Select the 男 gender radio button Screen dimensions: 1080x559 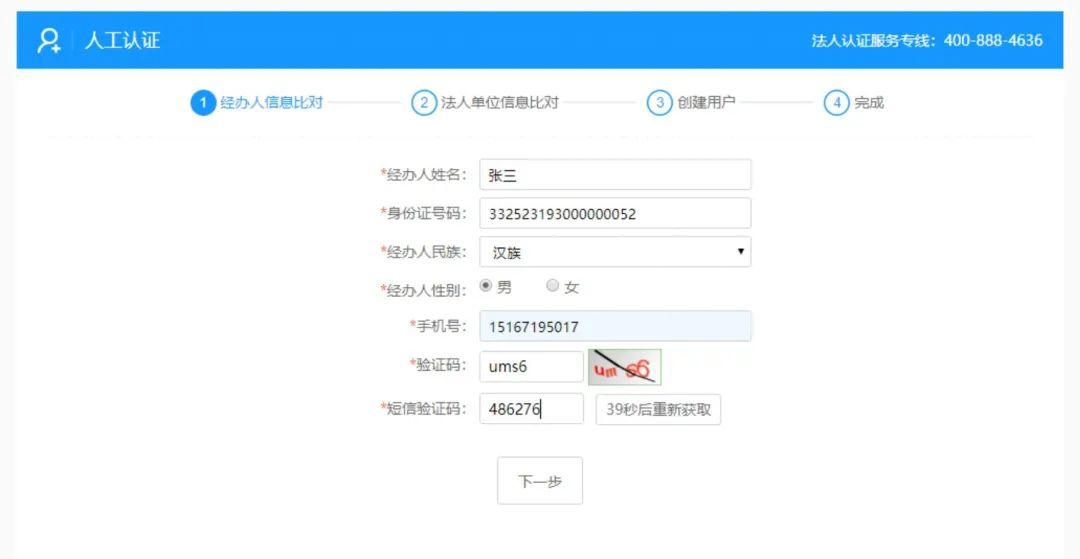[x=486, y=286]
